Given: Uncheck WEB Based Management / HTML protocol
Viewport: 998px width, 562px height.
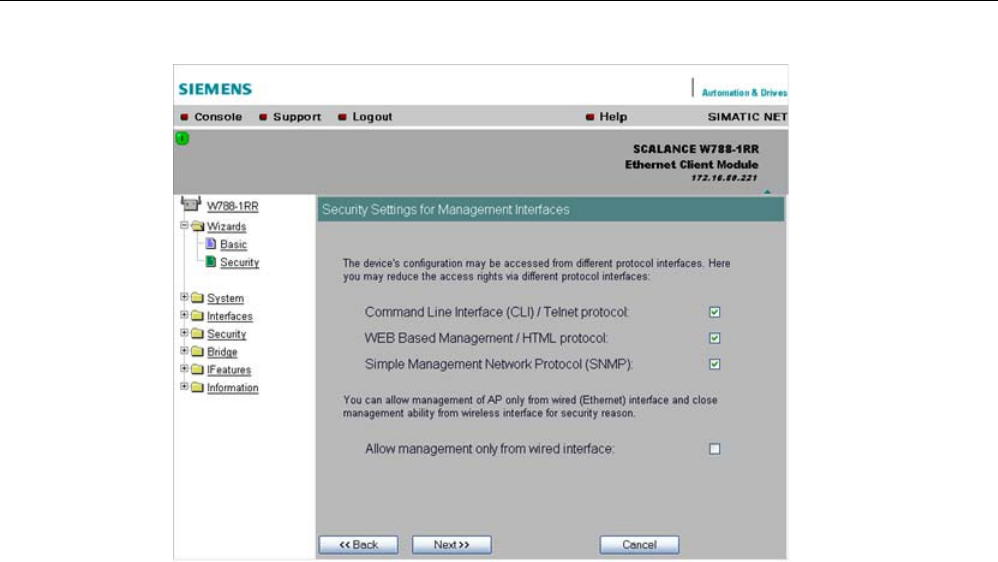Looking at the screenshot, I should (715, 338).
